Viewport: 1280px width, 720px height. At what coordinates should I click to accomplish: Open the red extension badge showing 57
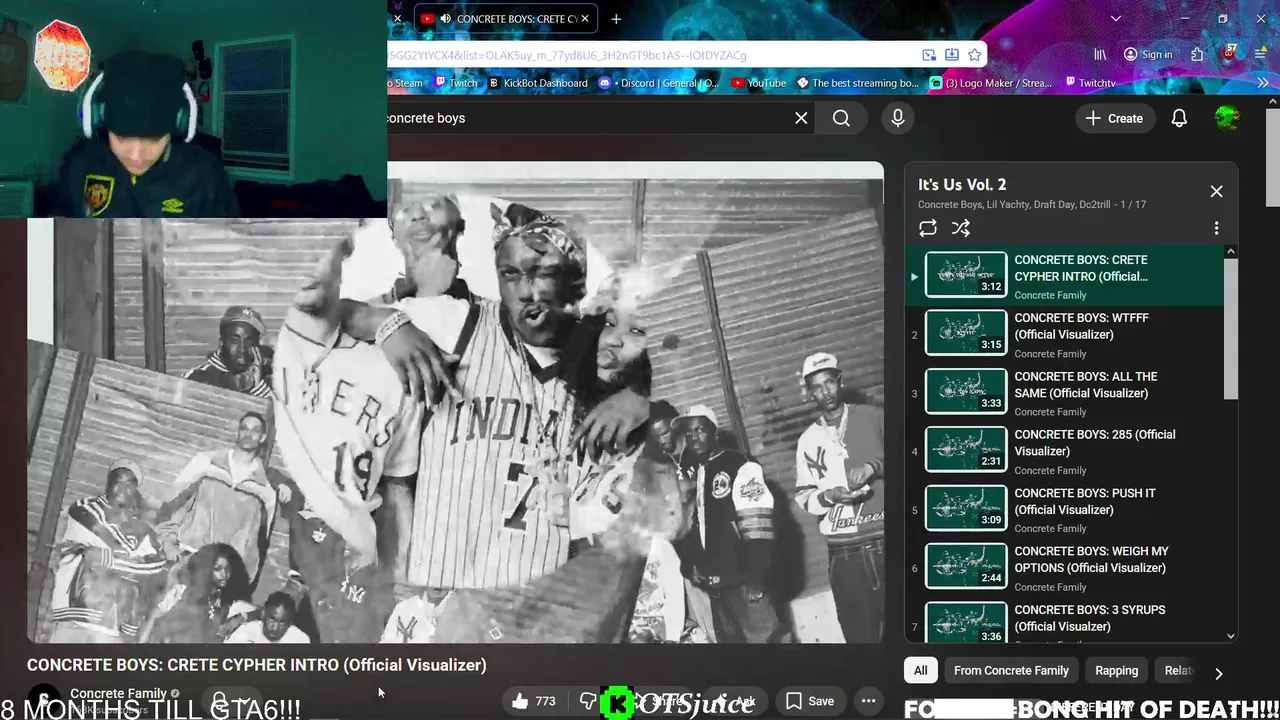[x=1230, y=53]
